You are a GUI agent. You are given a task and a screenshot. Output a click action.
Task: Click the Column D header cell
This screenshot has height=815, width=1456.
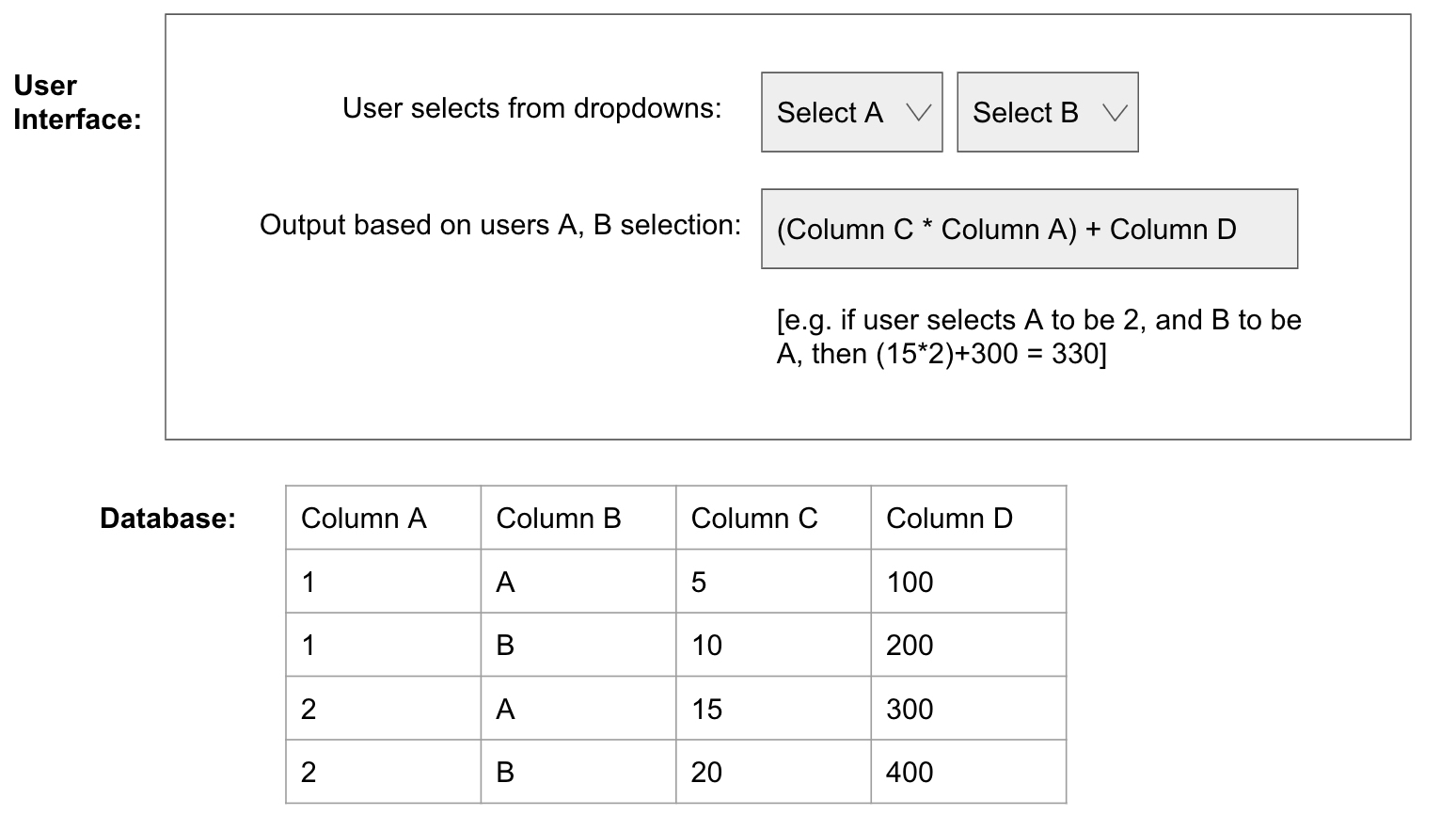click(968, 518)
